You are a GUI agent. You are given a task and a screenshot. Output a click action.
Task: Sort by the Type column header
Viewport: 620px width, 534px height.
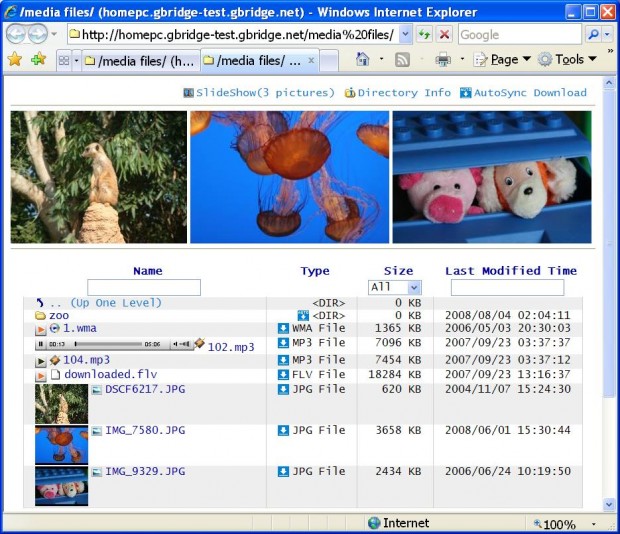click(315, 271)
